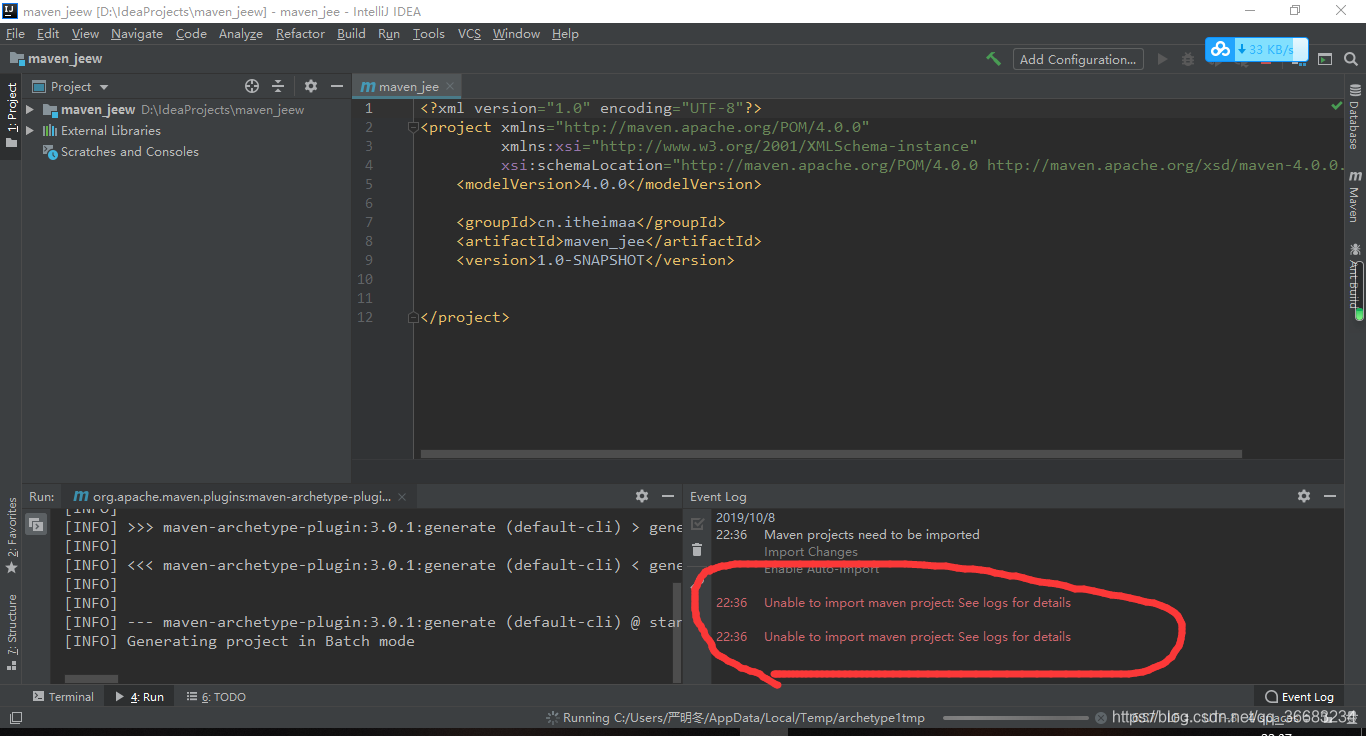The image size is (1366, 736).
Task: Toggle the 4: Run tool window button
Action: coord(140,697)
